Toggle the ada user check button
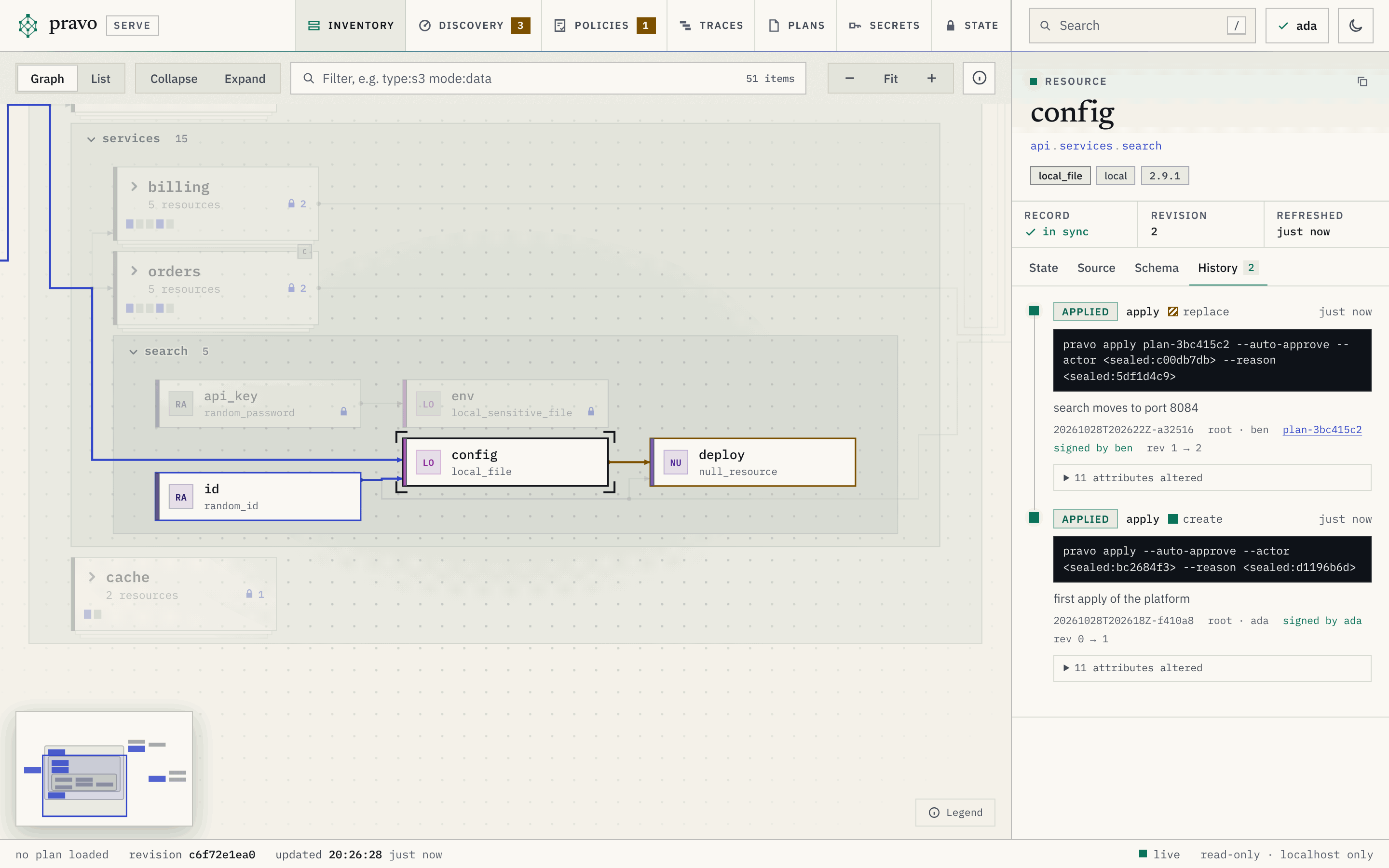 1296,25
